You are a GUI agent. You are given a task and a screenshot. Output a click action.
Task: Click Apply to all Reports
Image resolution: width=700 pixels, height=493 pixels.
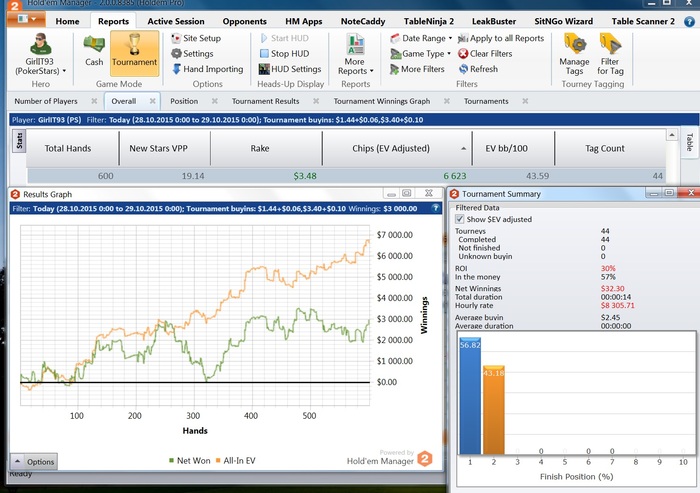tap(501, 38)
